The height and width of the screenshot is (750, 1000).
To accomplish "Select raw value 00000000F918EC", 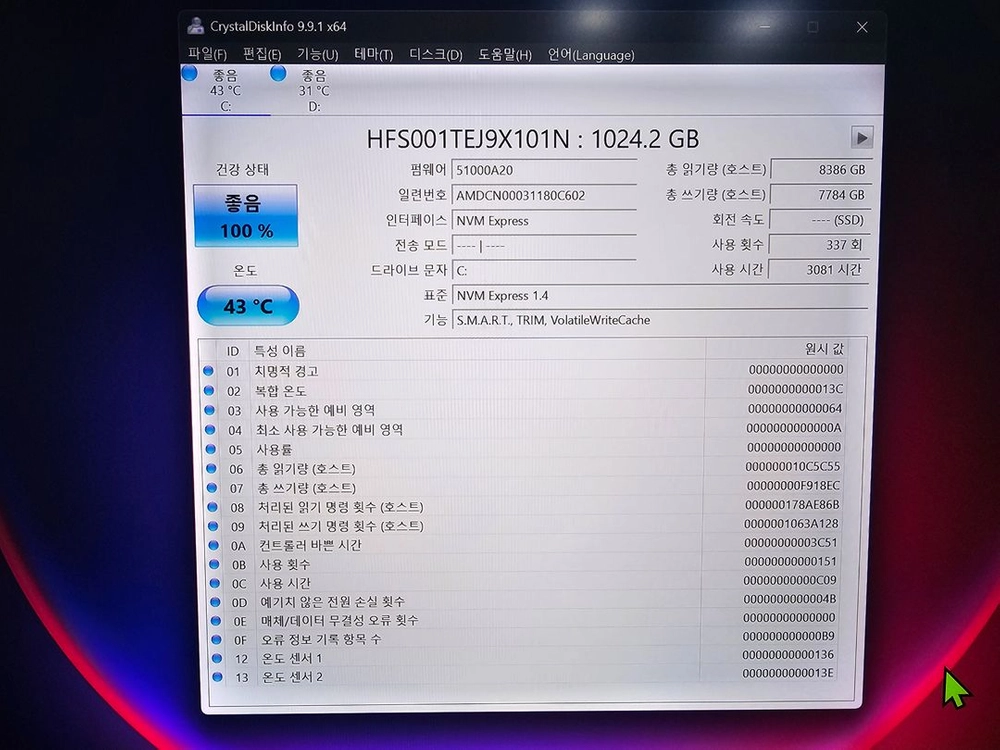I will click(x=793, y=486).
